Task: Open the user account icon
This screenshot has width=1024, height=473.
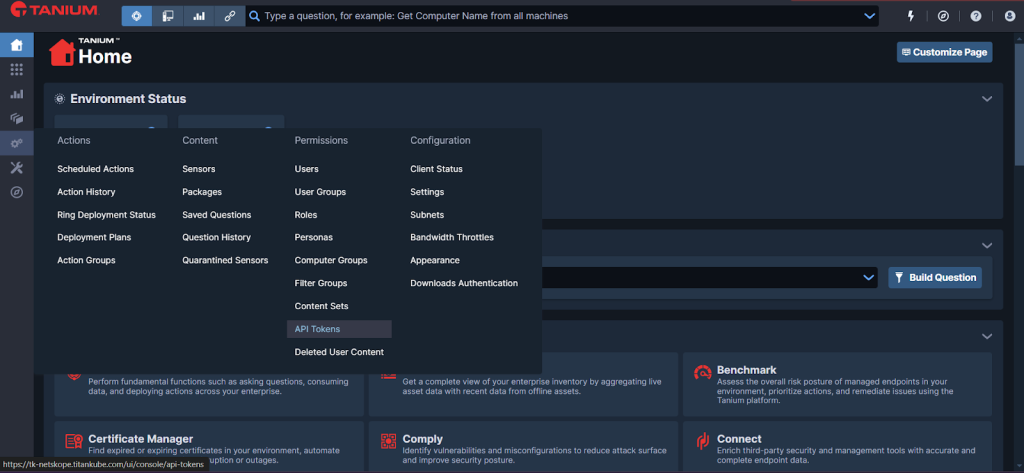Action: (x=1010, y=16)
